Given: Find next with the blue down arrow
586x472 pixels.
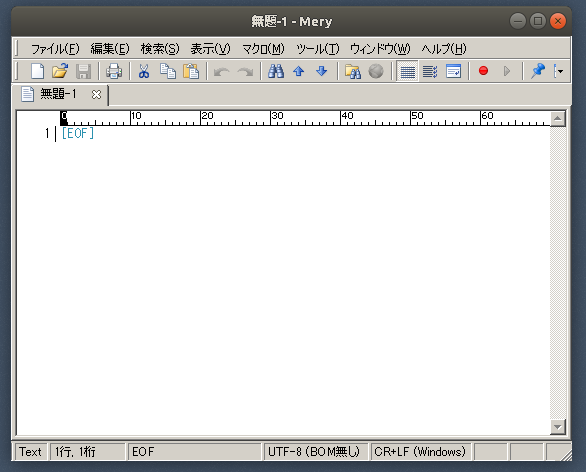Looking at the screenshot, I should [x=322, y=71].
